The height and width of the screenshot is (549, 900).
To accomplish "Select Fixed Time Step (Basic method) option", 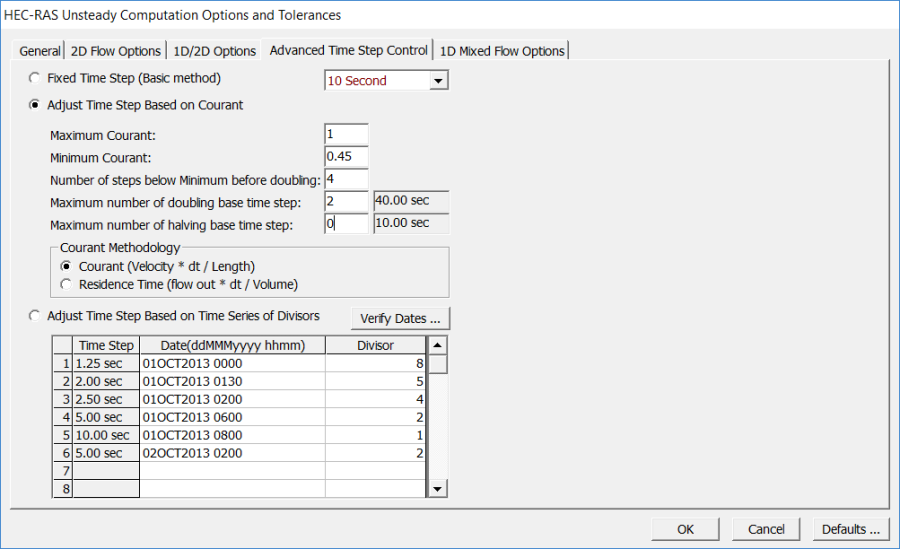I will coord(37,78).
